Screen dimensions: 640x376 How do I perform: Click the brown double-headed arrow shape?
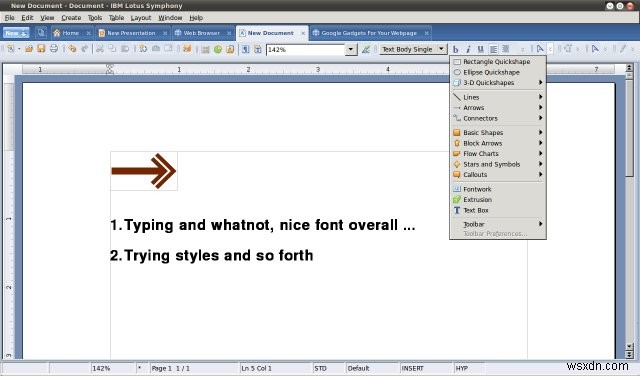(x=144, y=171)
